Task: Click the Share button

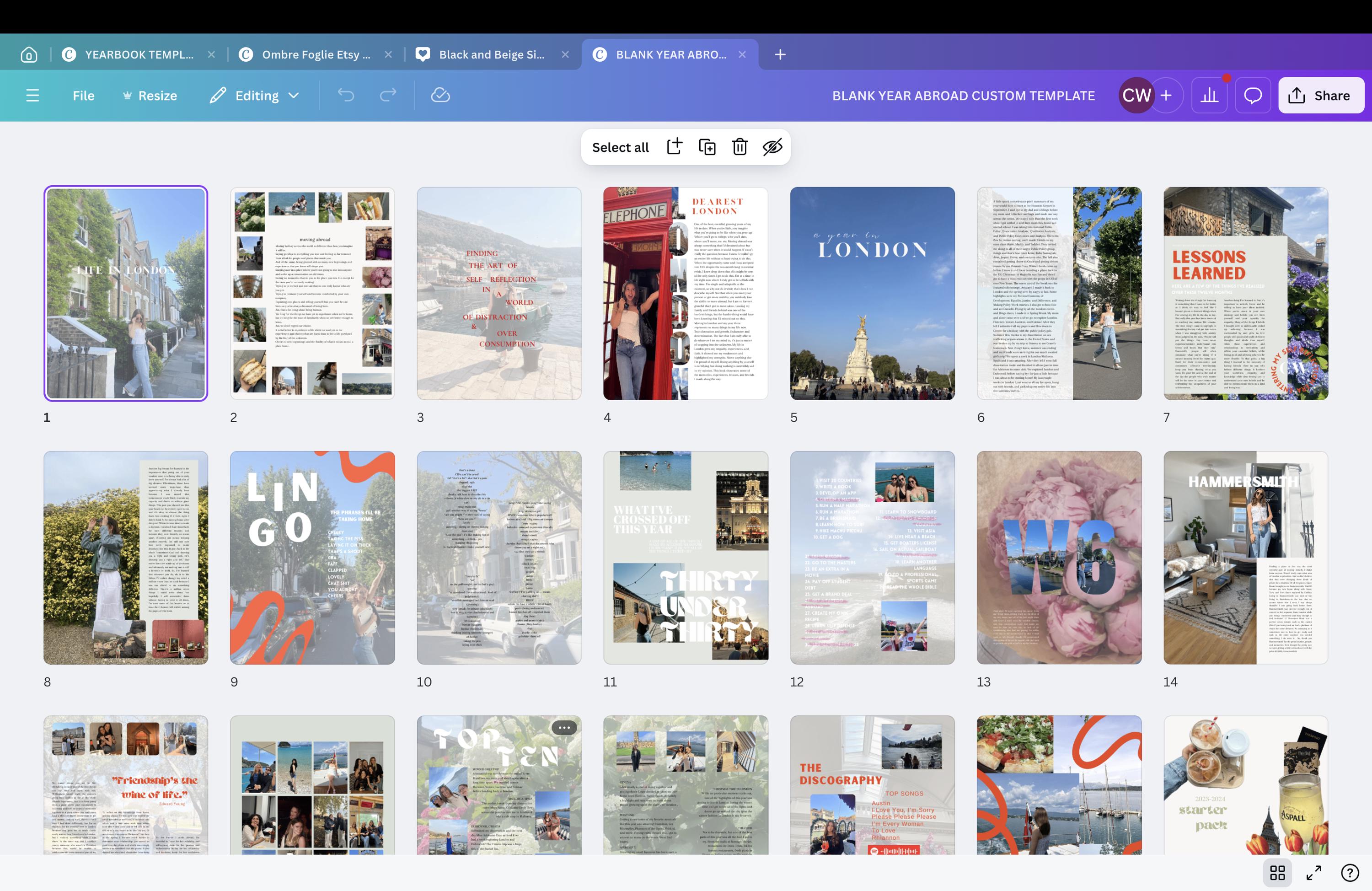Action: pos(1321,95)
